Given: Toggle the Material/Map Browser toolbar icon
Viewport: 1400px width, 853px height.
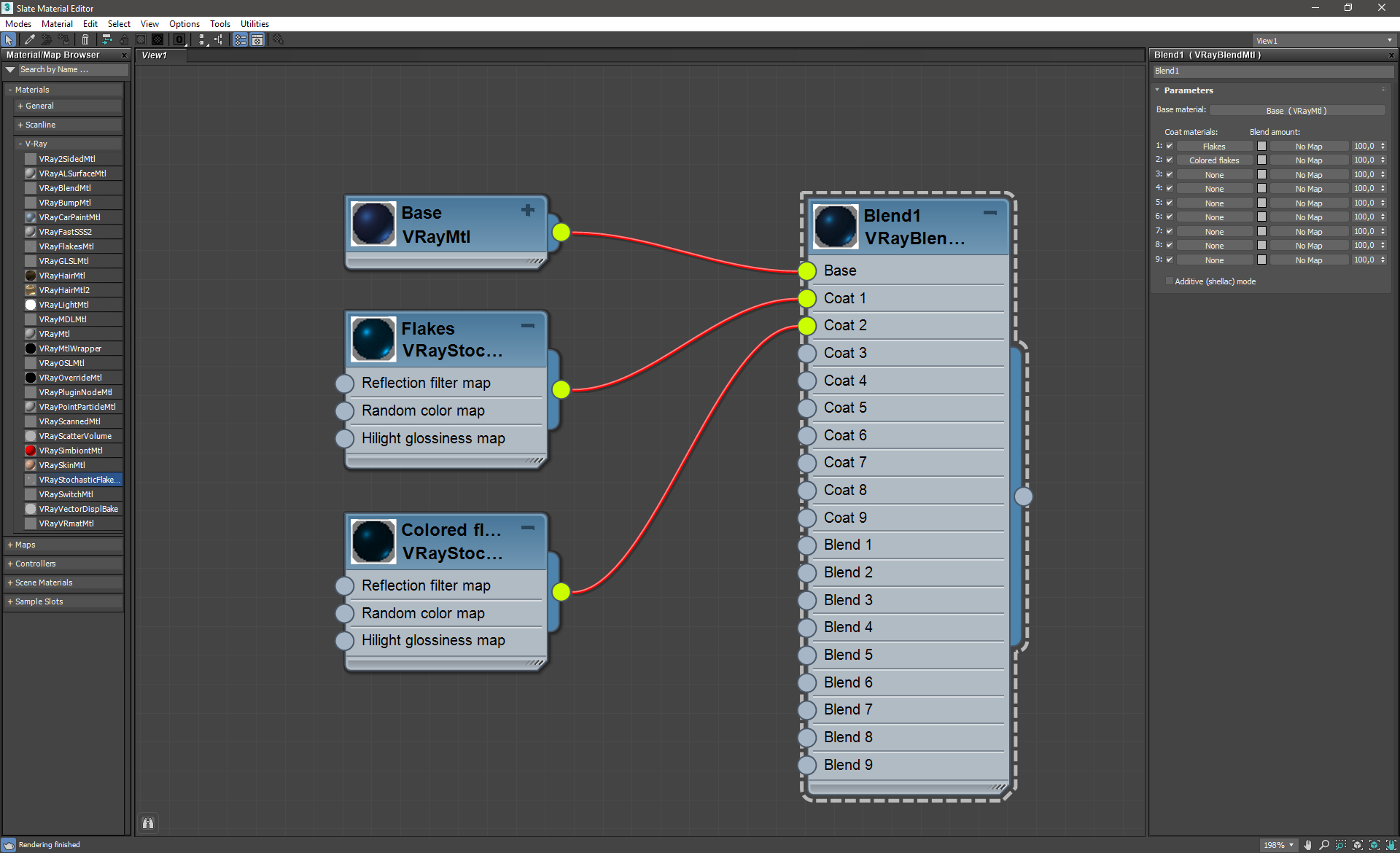Looking at the screenshot, I should (240, 40).
